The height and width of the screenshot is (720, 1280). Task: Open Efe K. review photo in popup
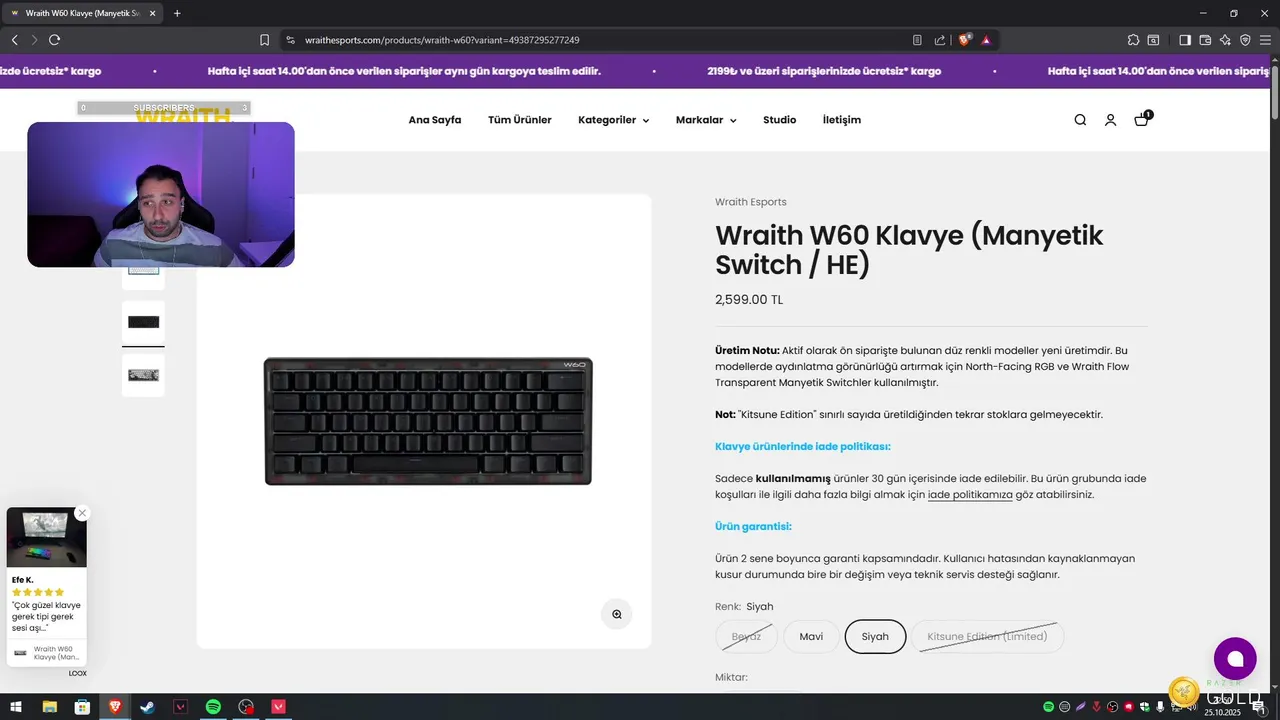pos(47,538)
